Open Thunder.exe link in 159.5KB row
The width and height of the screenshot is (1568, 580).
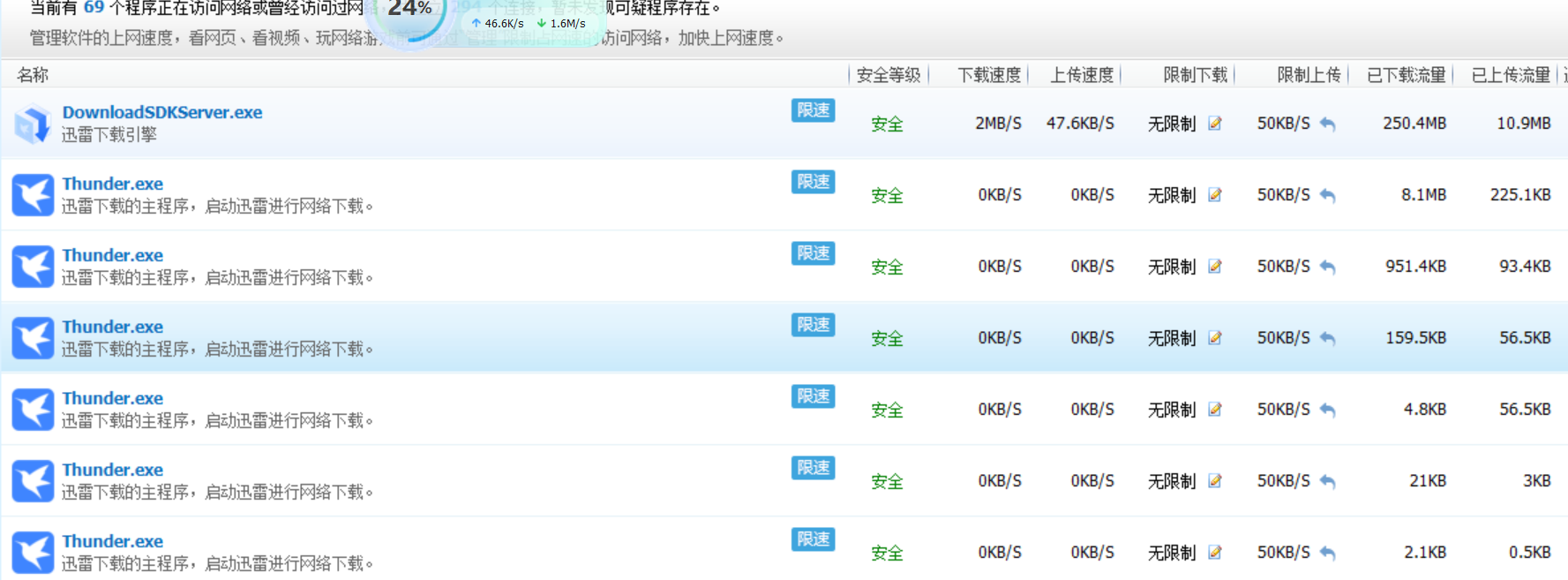112,327
